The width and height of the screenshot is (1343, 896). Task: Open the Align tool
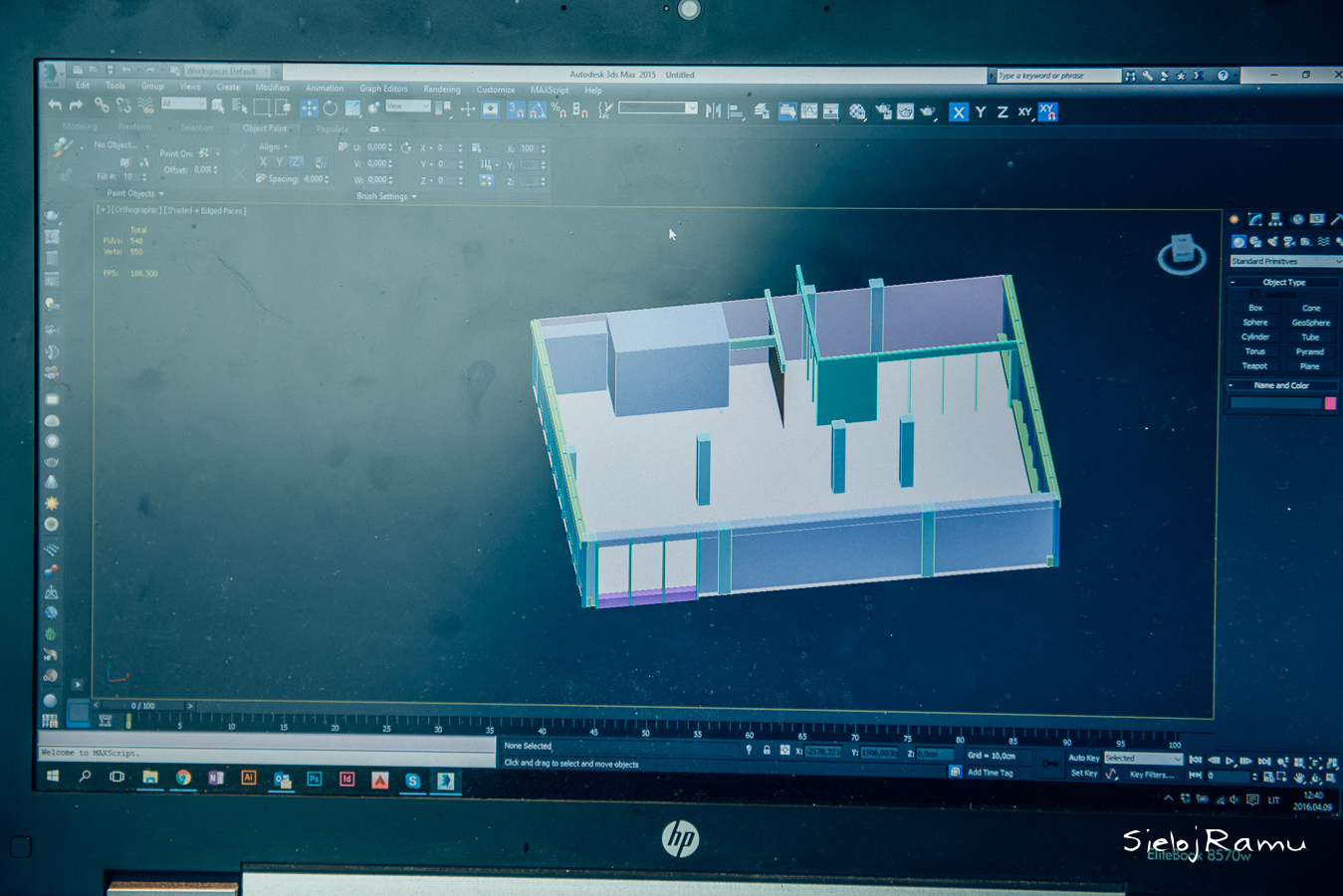click(736, 112)
